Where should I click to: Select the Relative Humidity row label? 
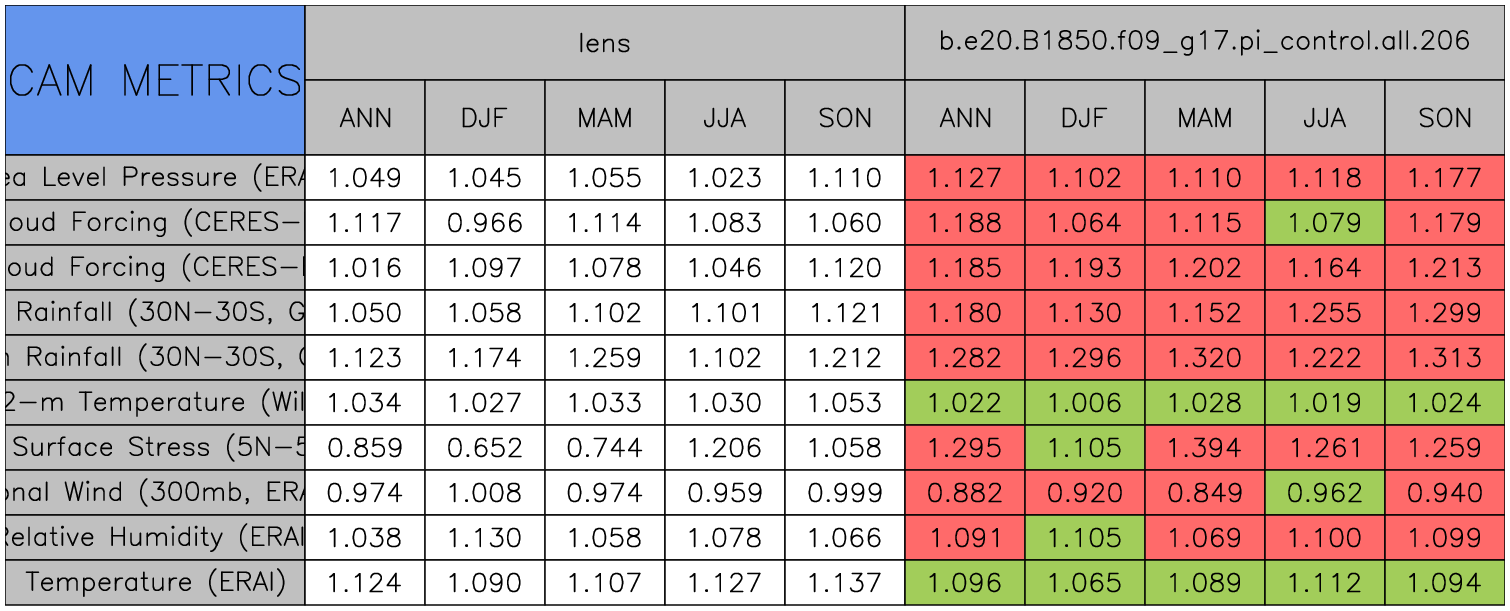155,538
